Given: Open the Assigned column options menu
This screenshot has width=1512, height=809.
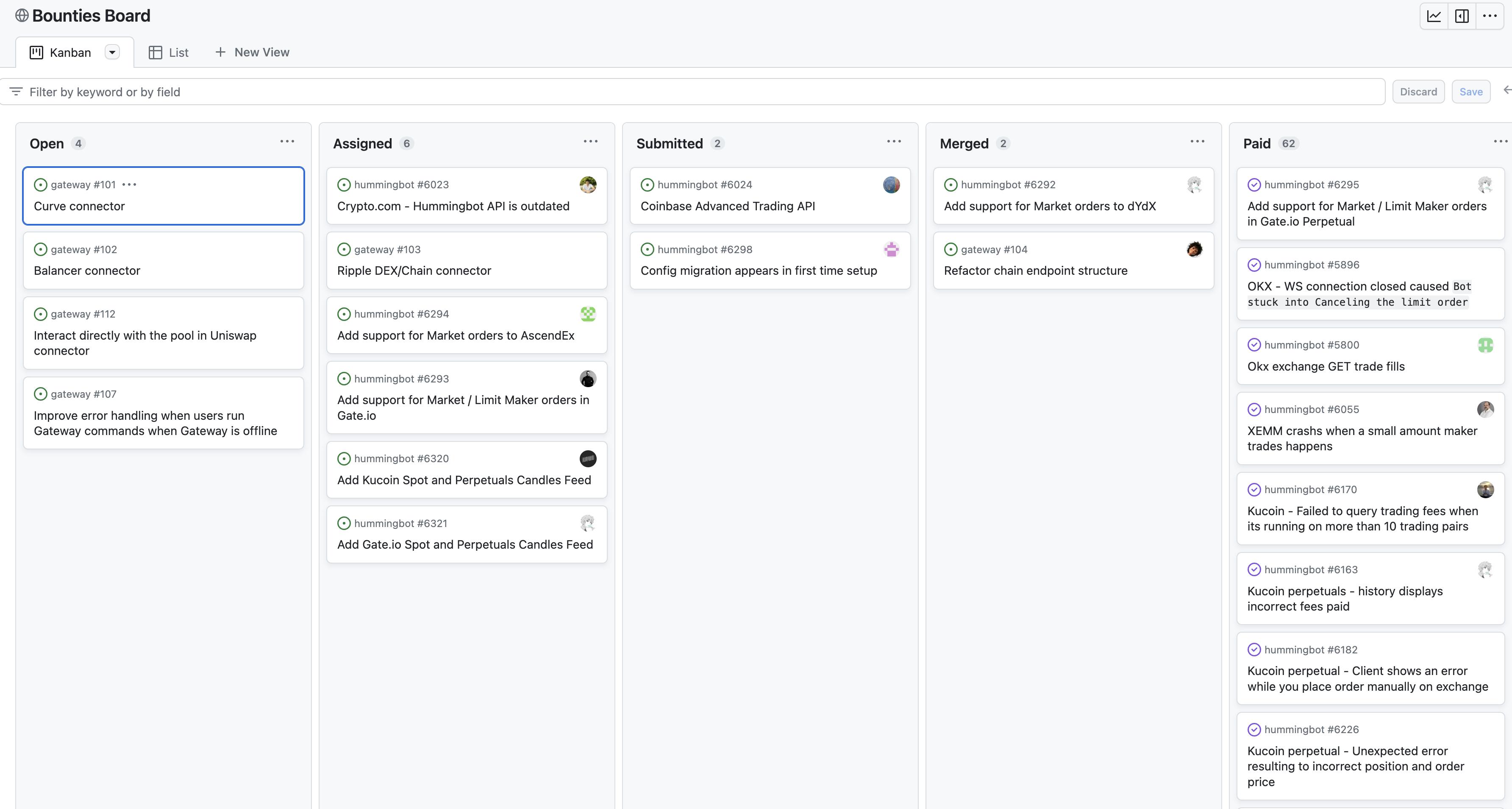Looking at the screenshot, I should 590,142.
